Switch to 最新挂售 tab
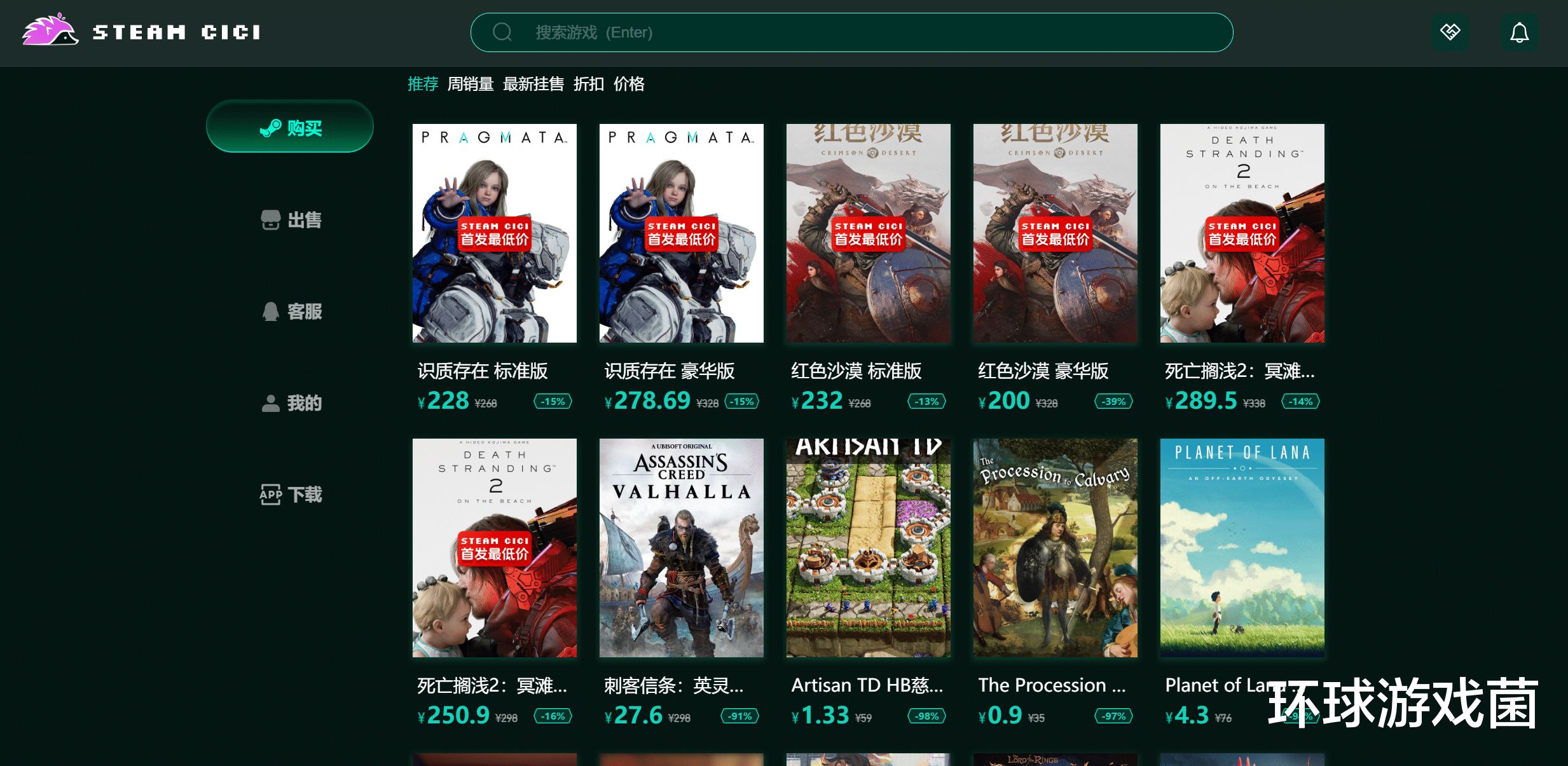Image resolution: width=1568 pixels, height=766 pixels. (533, 84)
